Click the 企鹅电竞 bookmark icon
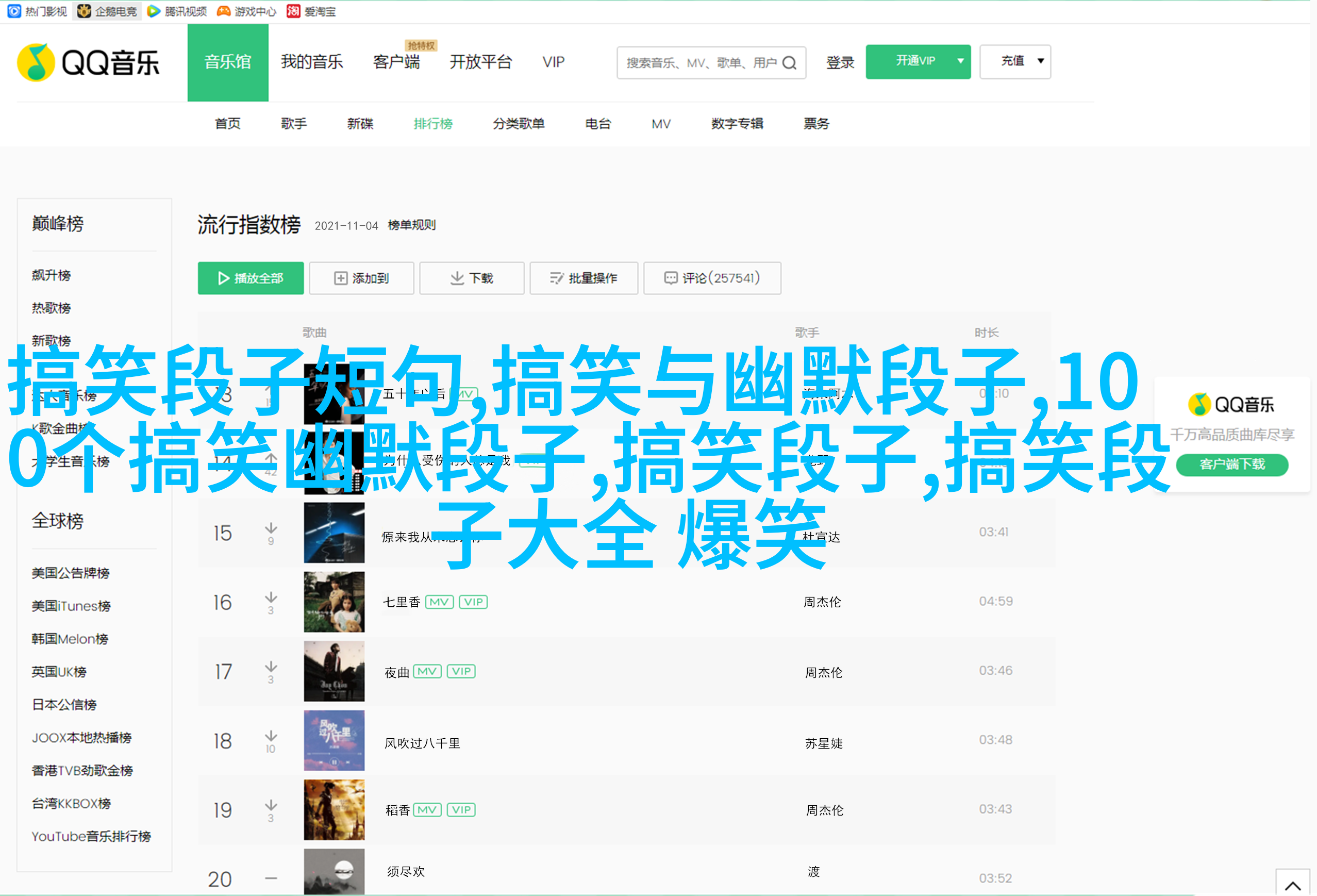Viewport: 1317px width, 896px height. coord(84,11)
